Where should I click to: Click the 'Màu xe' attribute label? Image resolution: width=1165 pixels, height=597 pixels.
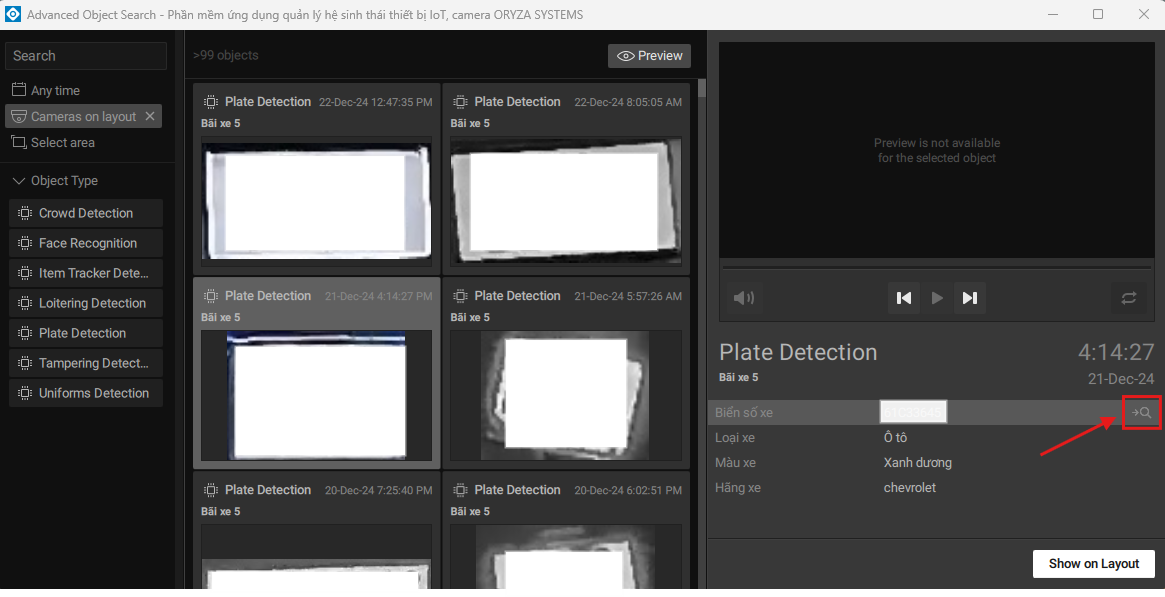[736, 463]
